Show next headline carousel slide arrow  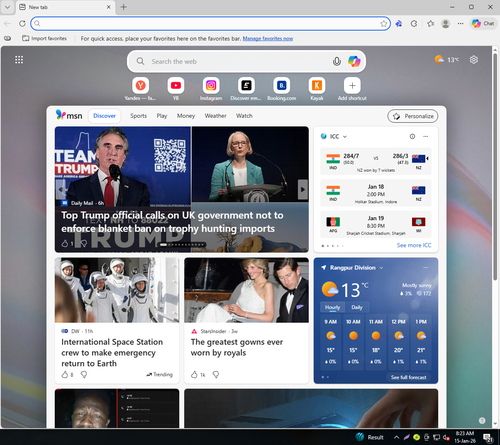click(x=302, y=189)
